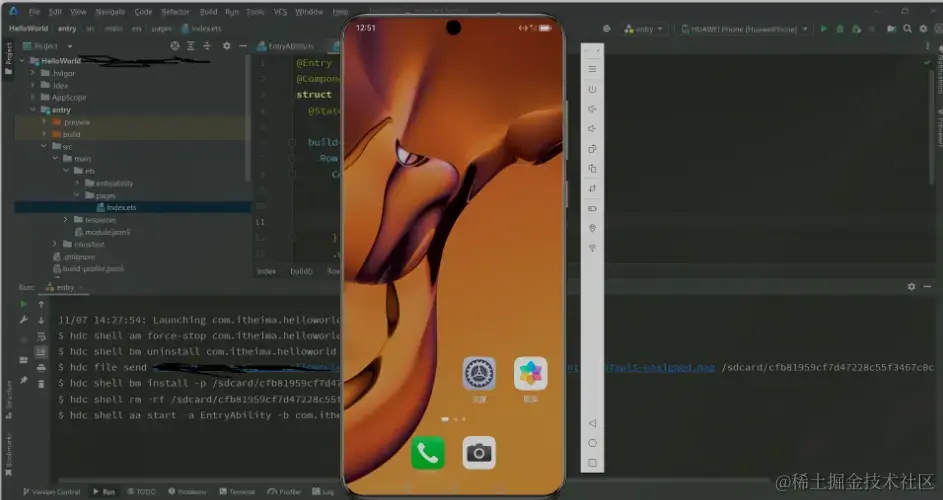The image size is (943, 500).
Task: Click expand all icon in Project panel
Action: (191, 46)
